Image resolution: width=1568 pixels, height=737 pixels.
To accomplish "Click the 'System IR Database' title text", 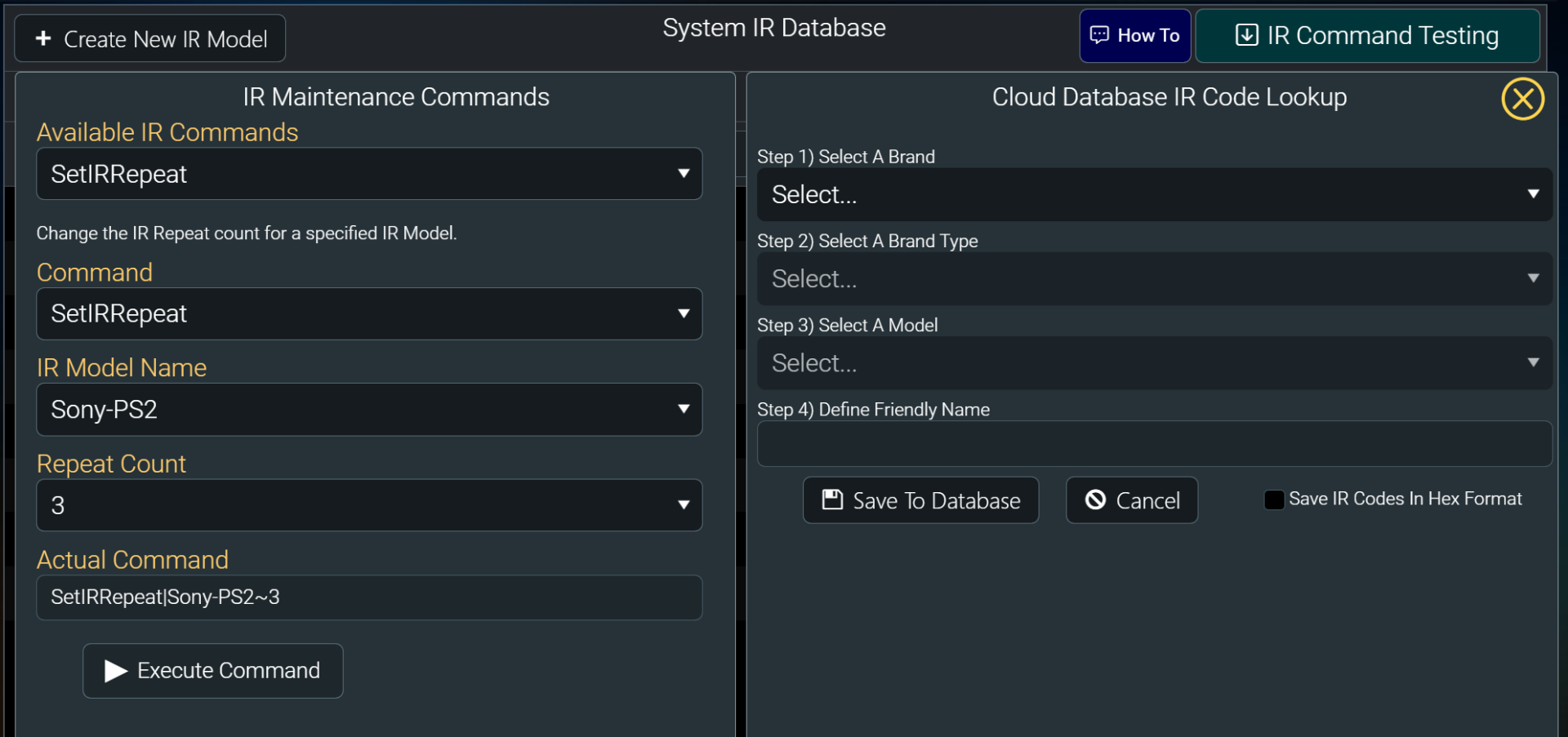I will [x=774, y=28].
